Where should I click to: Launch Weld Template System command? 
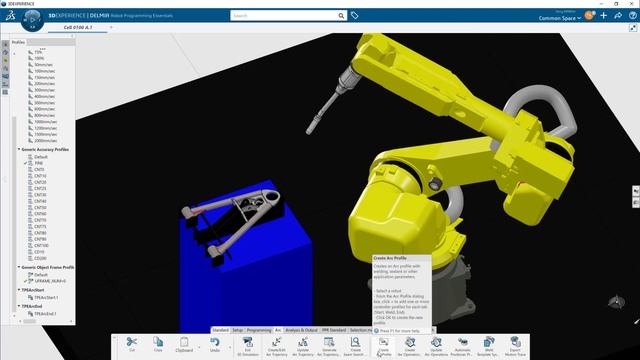pos(489,346)
